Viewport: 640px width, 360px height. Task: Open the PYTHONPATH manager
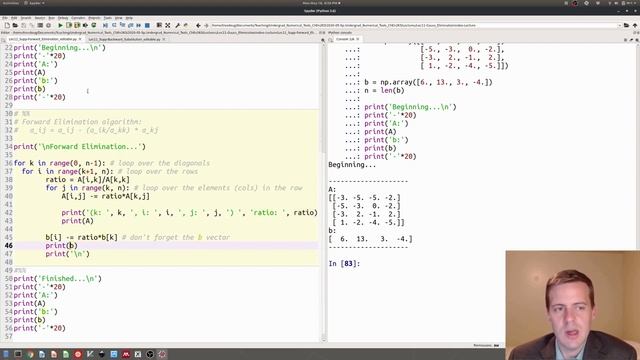coord(186,25)
